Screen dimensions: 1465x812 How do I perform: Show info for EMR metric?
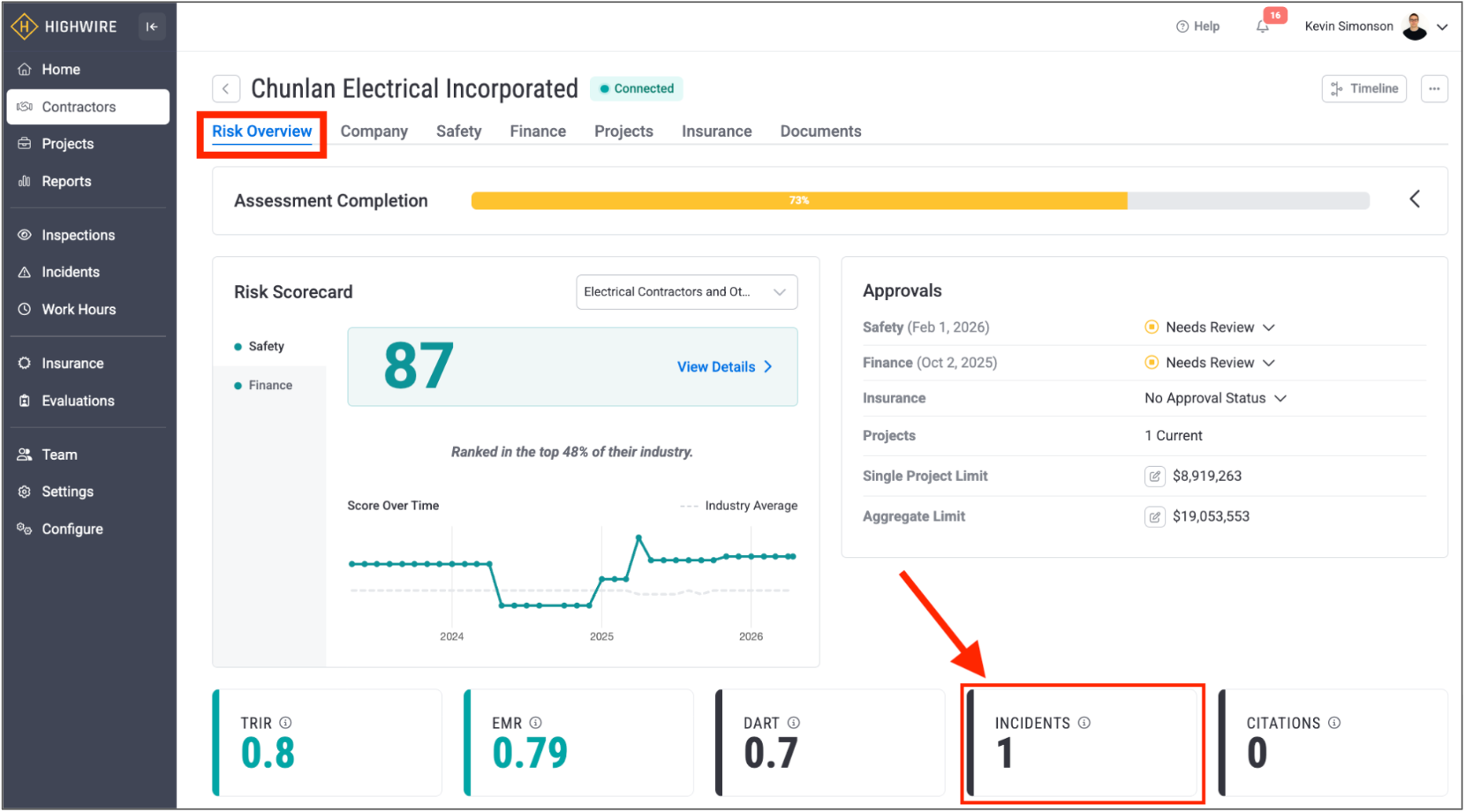pos(535,723)
